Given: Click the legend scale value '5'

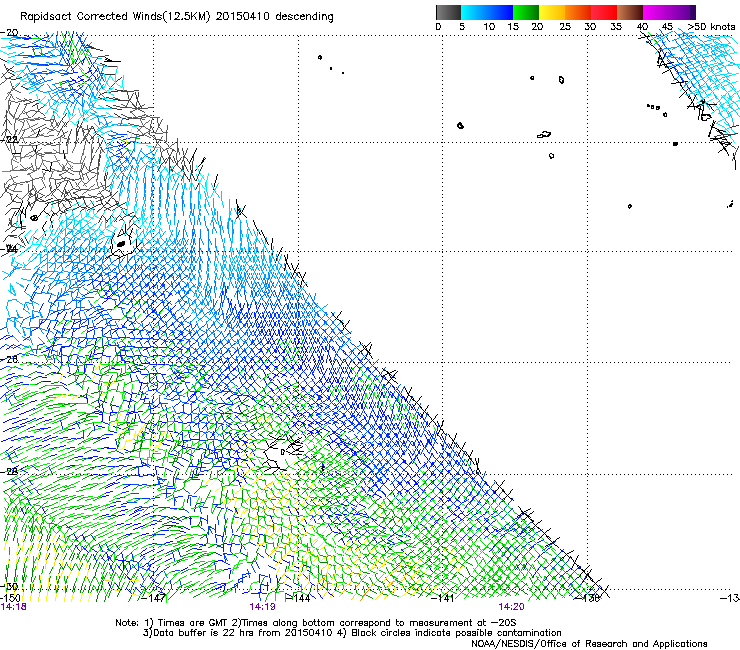Looking at the screenshot, I should tap(462, 27).
